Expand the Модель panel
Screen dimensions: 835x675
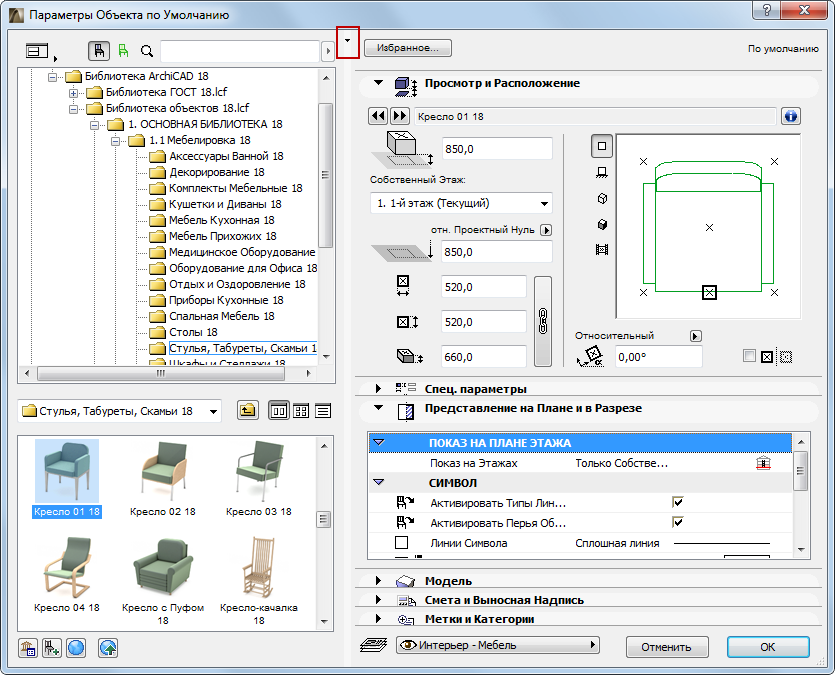point(379,581)
